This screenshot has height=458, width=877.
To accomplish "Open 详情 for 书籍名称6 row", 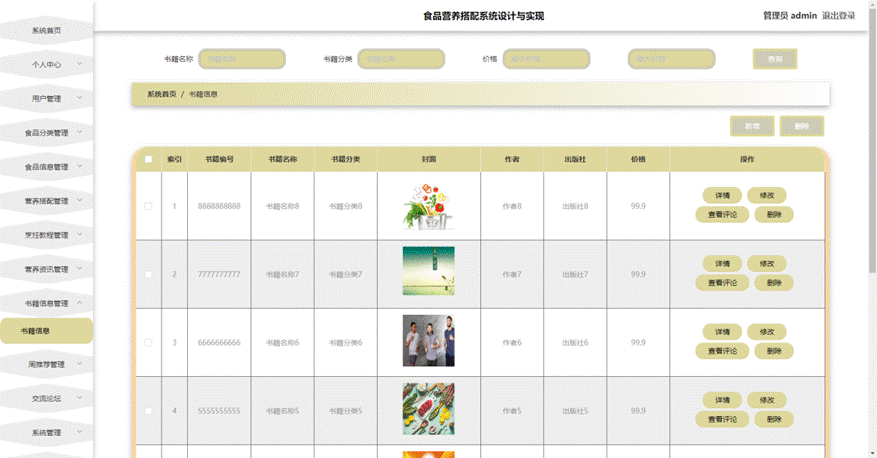I will tap(722, 332).
